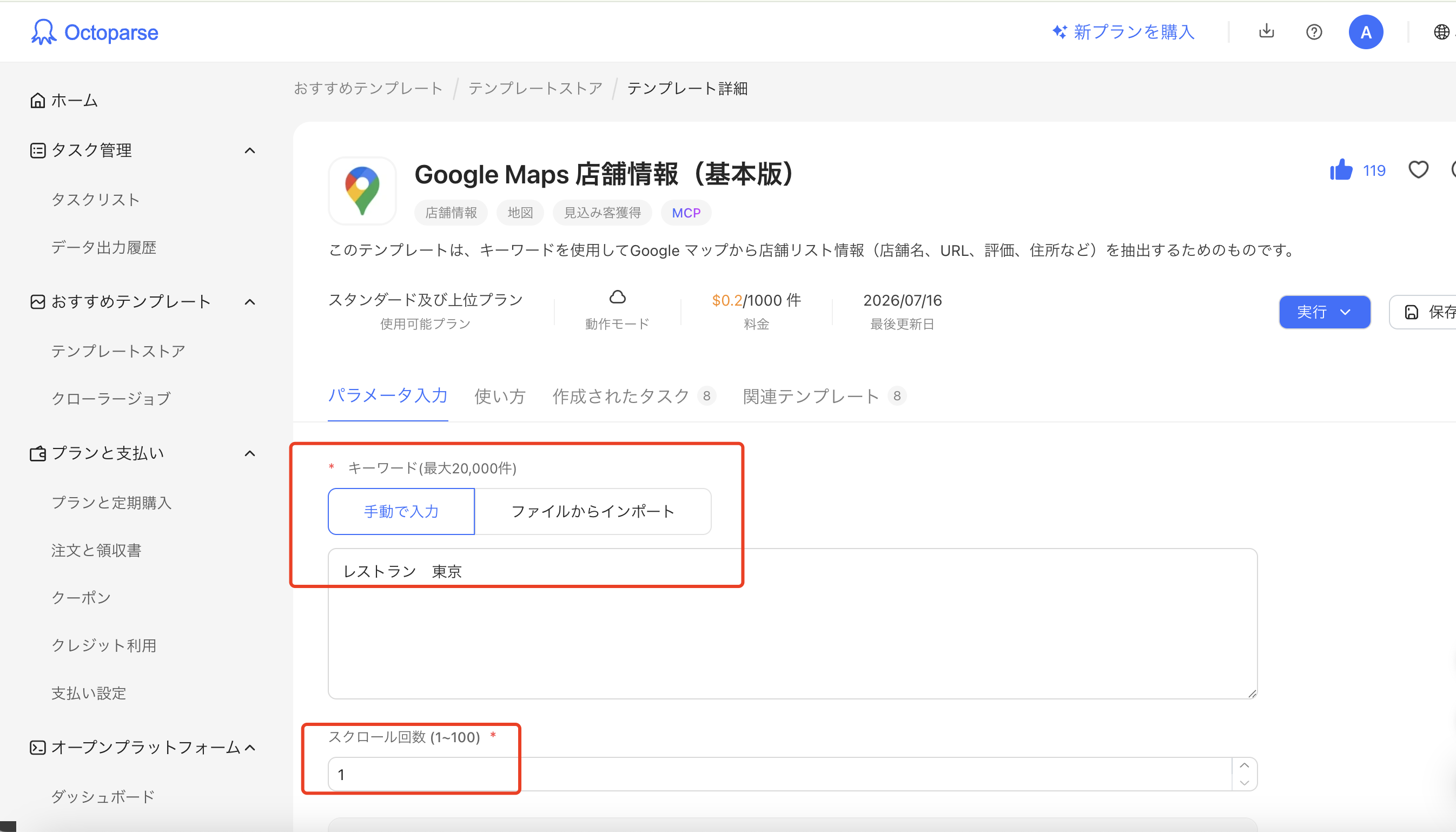The height and width of the screenshot is (832, 1456).
Task: Open ダッシュボード in sidebar
Action: (x=103, y=797)
